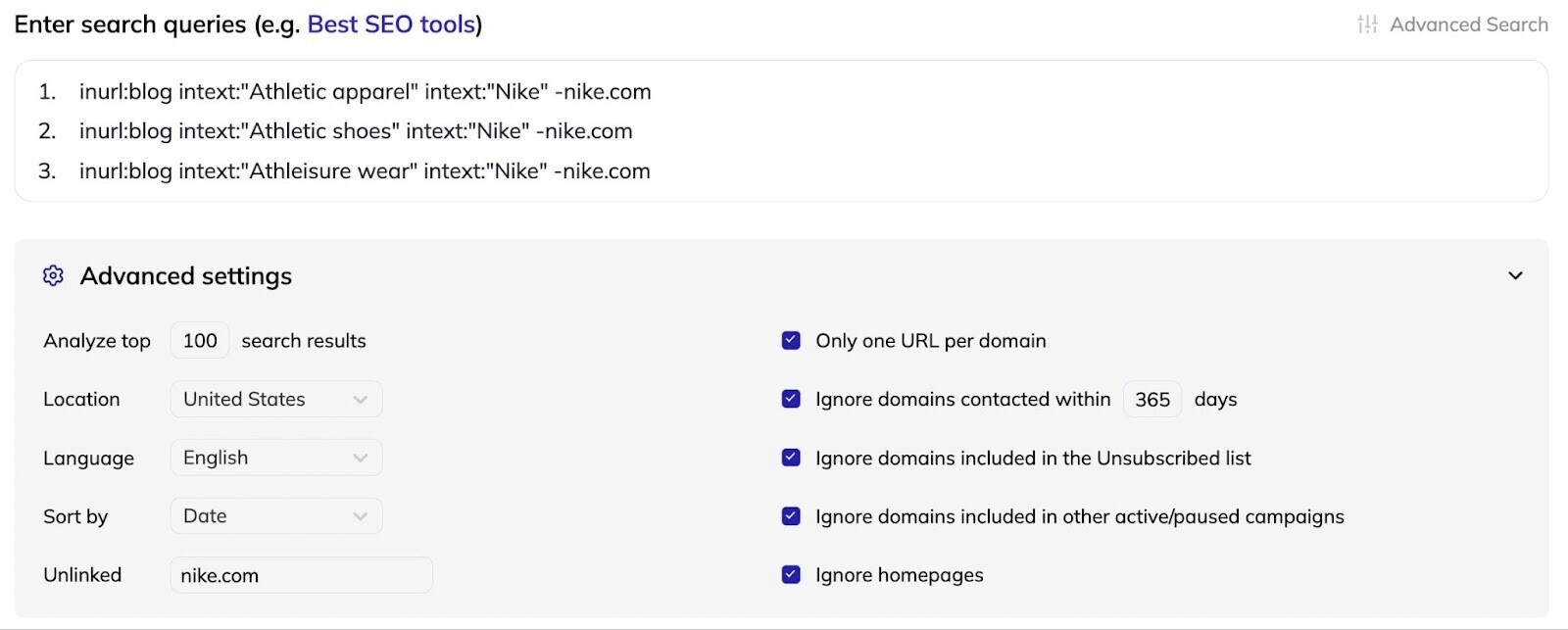Select the "Athleisure wear" query line
This screenshot has height=630, width=1568.
(x=364, y=170)
